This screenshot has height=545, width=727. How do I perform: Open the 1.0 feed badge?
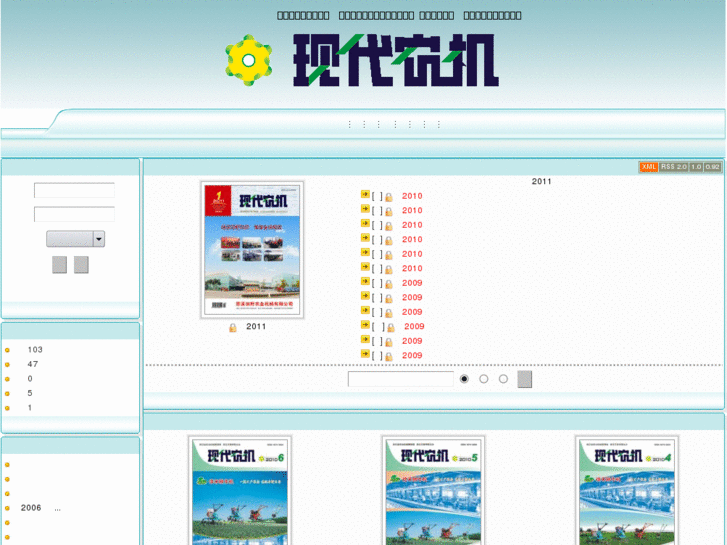point(696,167)
